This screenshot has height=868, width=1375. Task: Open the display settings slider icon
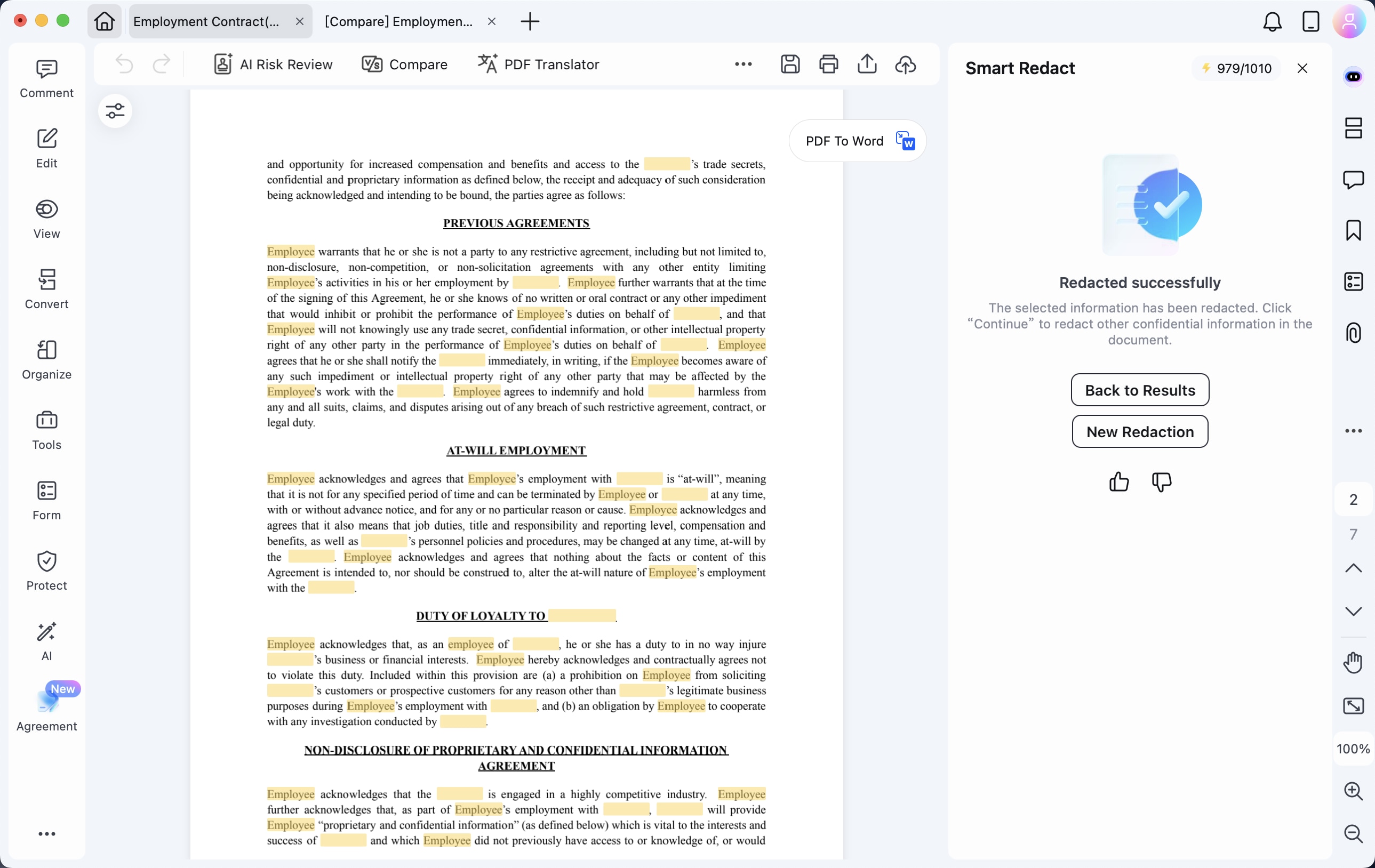pyautogui.click(x=115, y=111)
